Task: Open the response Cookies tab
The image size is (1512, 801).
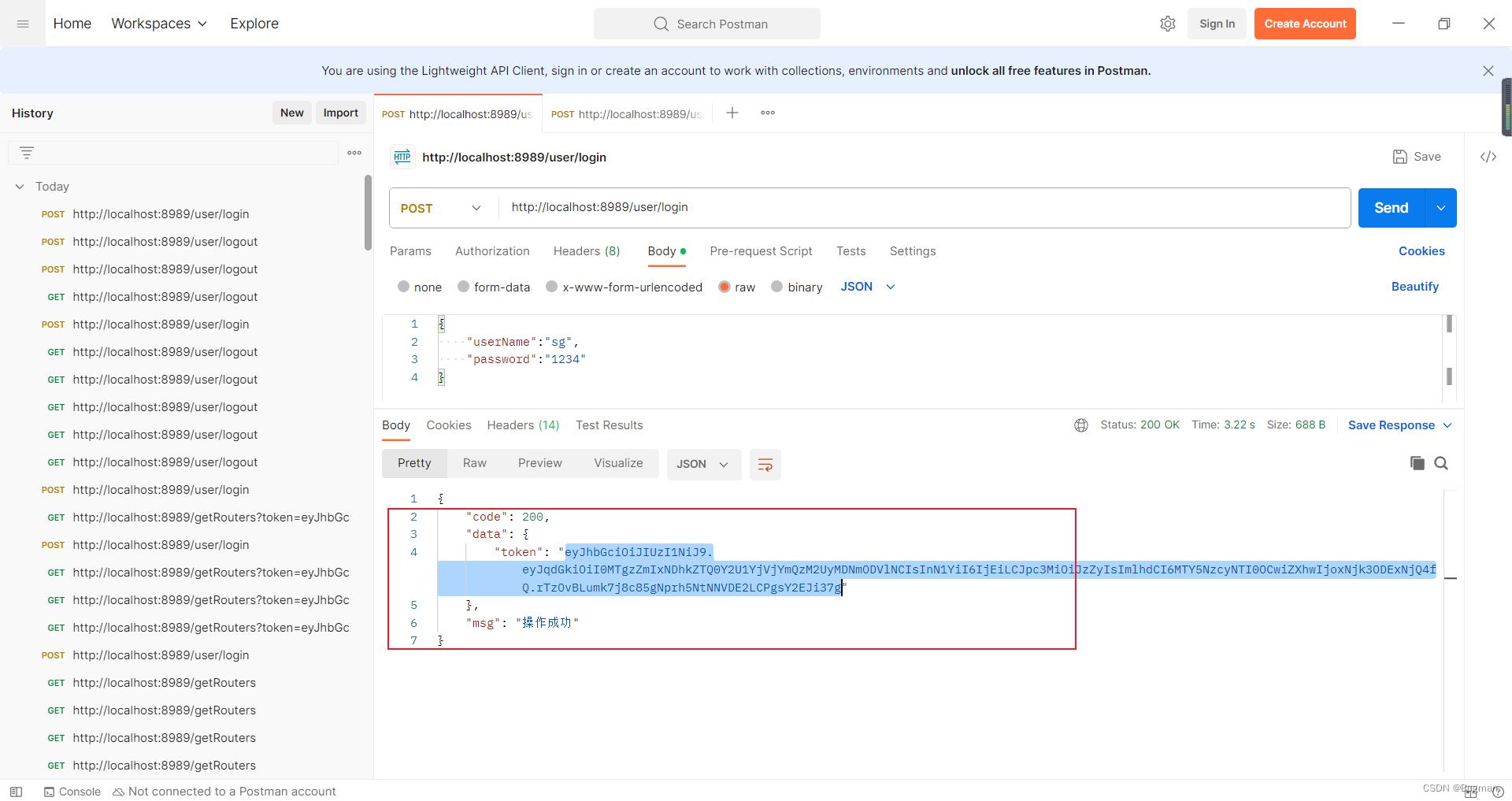Action: click(x=449, y=425)
